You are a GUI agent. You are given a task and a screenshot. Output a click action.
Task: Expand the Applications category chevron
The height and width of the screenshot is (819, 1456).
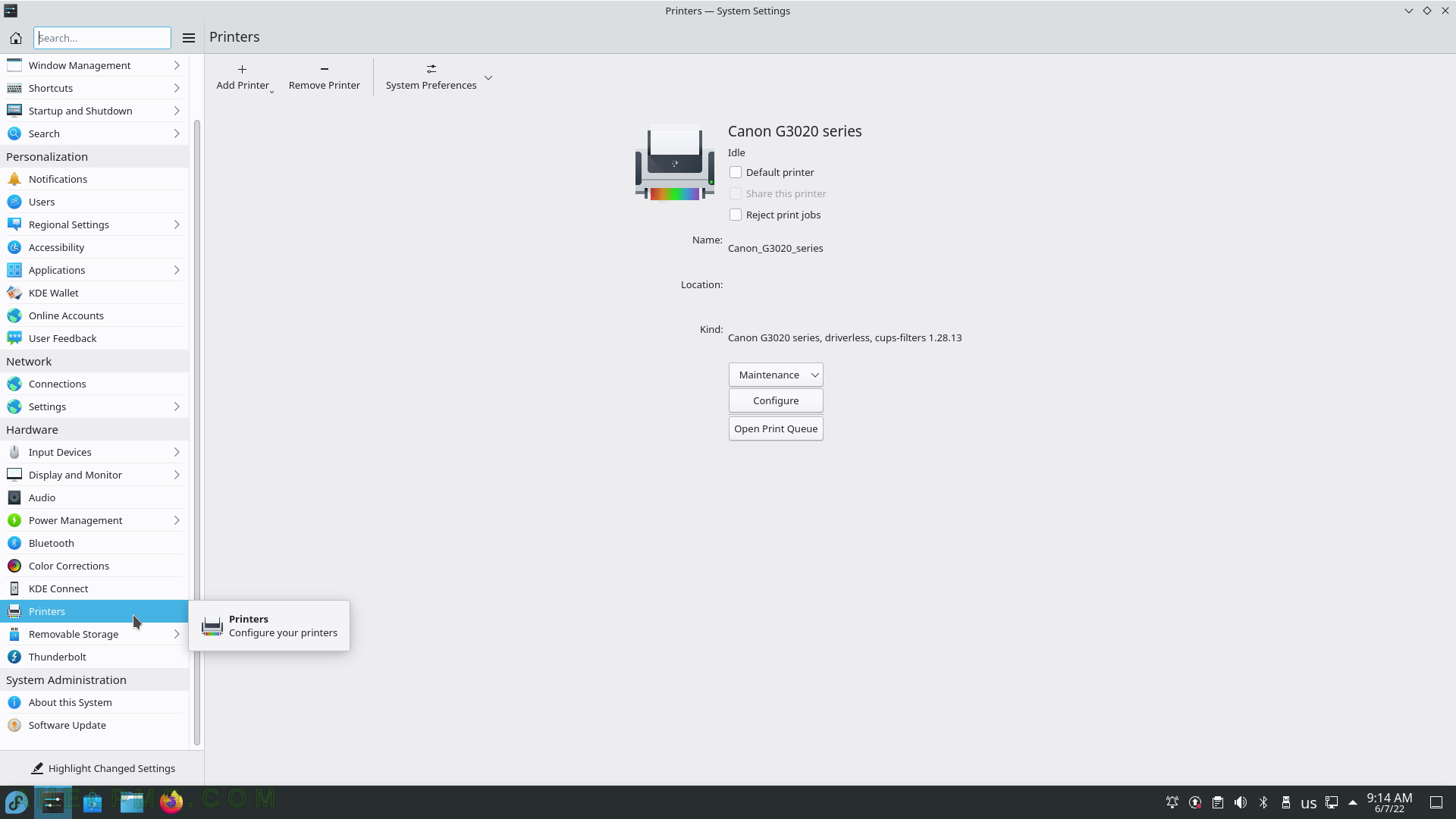pos(177,270)
